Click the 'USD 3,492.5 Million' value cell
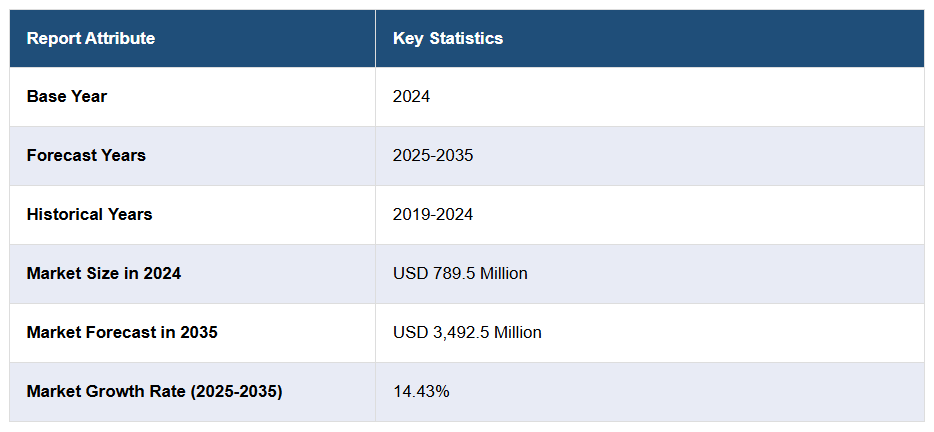The height and width of the screenshot is (432, 934). (x=467, y=332)
